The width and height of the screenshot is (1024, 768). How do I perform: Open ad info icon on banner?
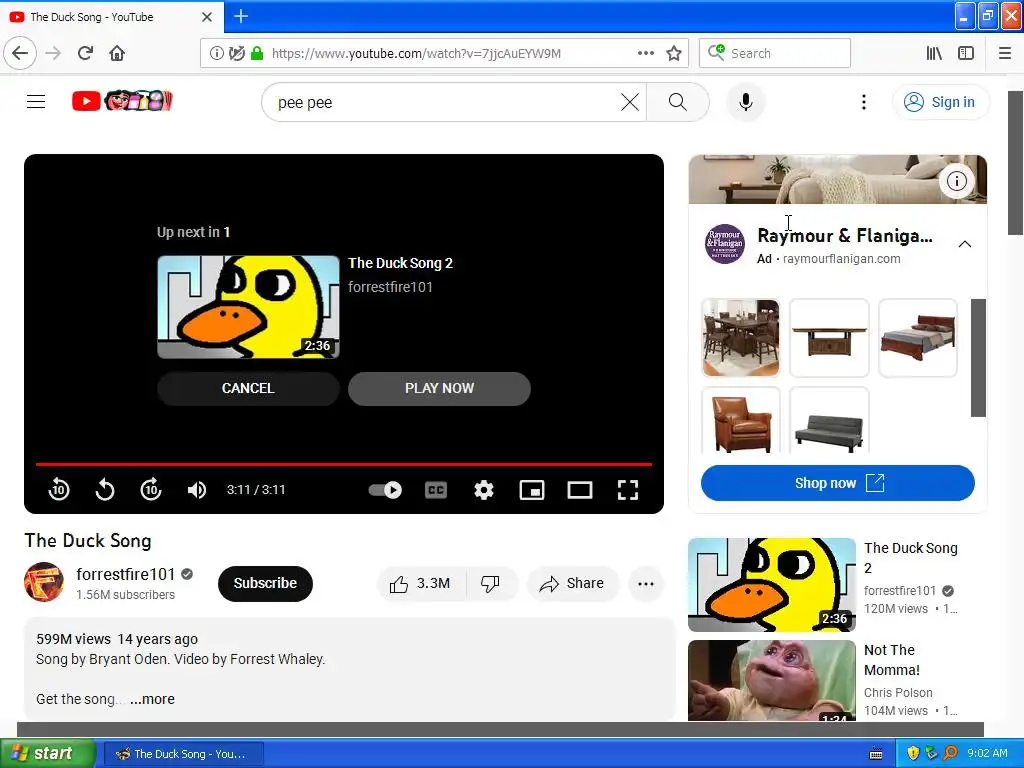(x=956, y=181)
